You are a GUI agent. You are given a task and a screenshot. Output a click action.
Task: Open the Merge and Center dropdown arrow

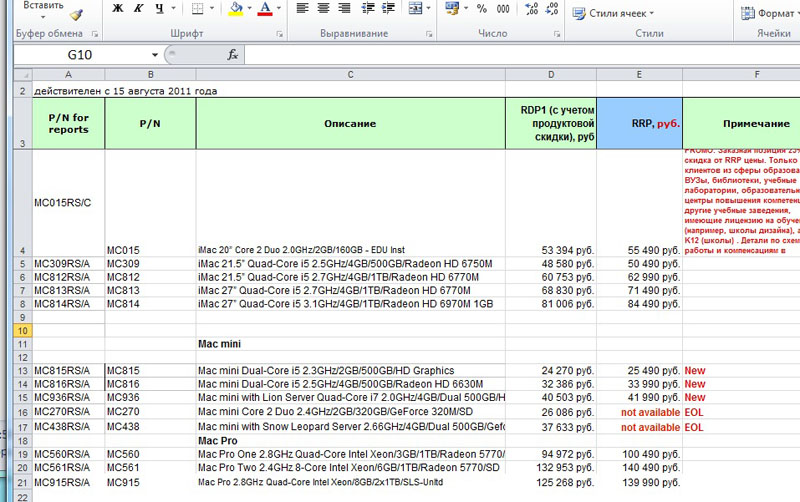pos(428,8)
